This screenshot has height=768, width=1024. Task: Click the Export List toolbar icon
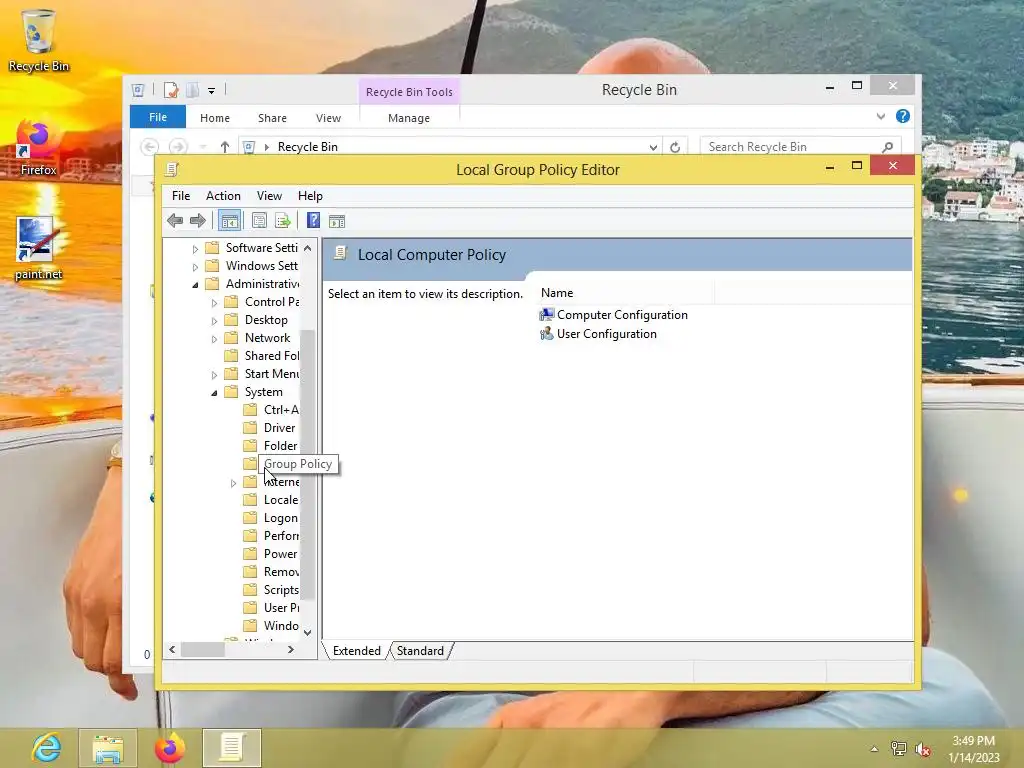tap(282, 221)
